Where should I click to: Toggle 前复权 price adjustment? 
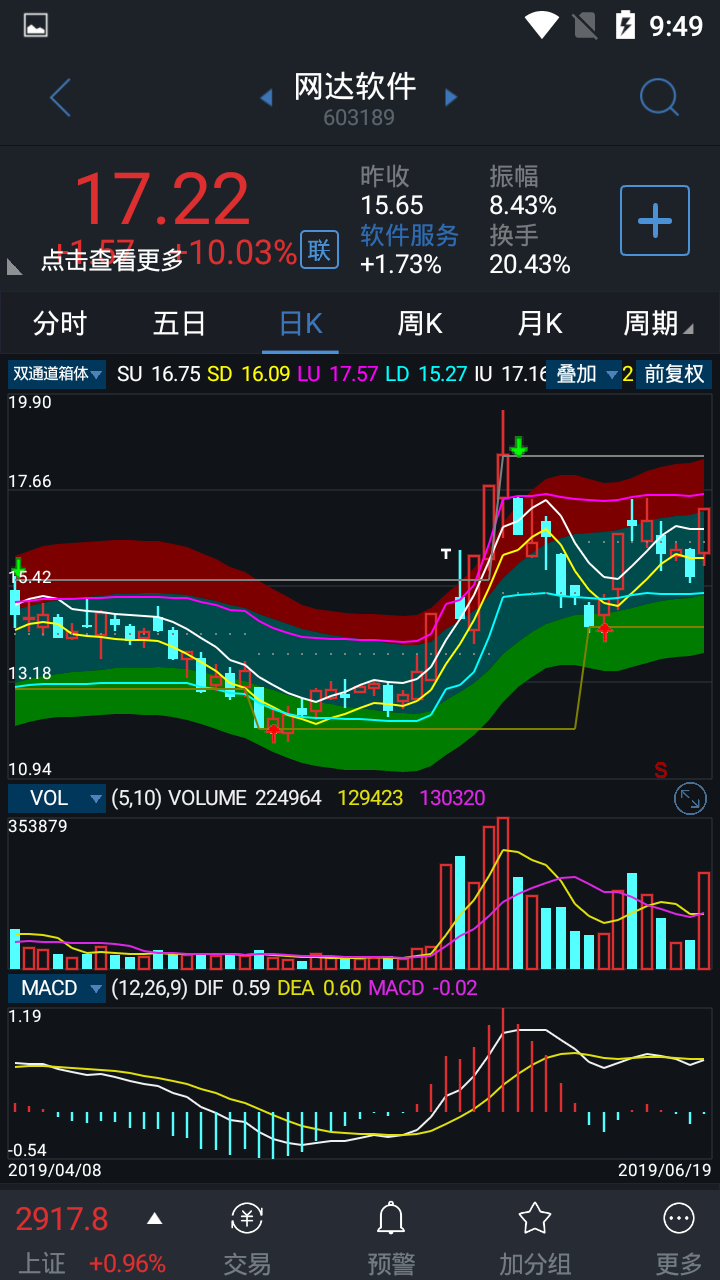coord(674,375)
